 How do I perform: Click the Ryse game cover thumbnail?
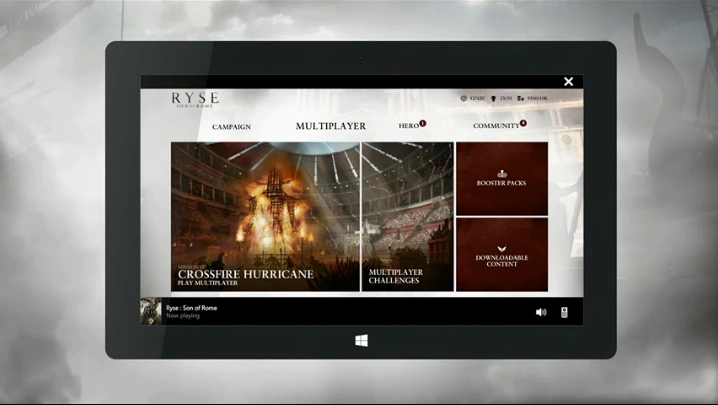tap(151, 312)
